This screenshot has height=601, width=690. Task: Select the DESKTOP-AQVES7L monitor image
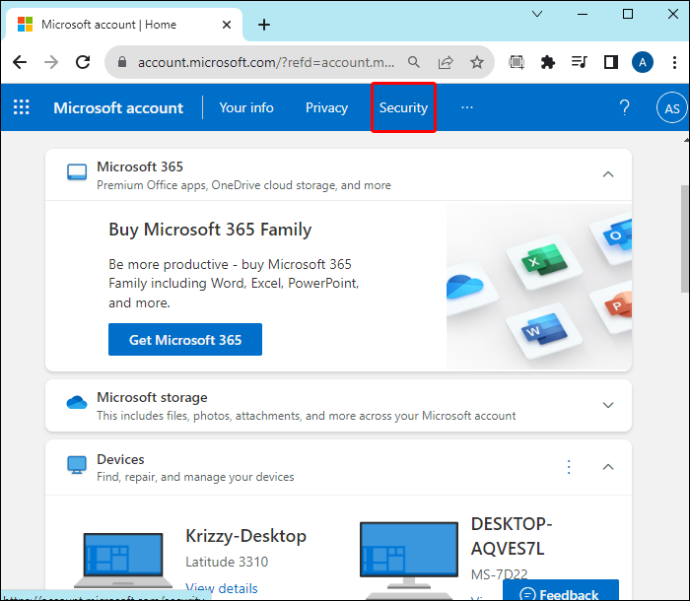click(409, 556)
